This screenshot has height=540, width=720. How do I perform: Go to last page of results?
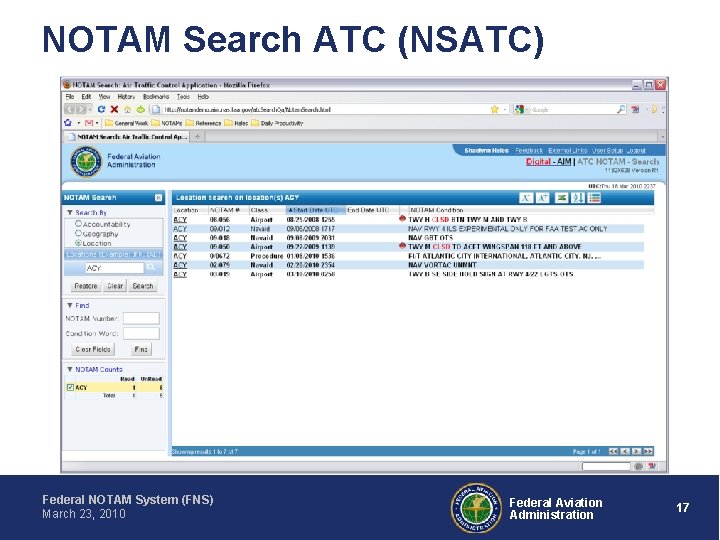click(x=648, y=451)
